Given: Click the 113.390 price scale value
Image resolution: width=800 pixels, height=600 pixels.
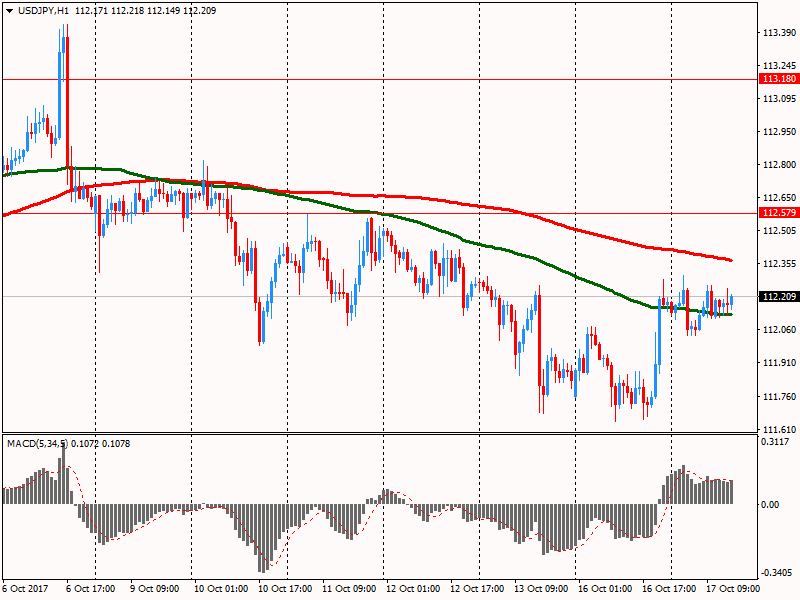Looking at the screenshot, I should click(x=779, y=33).
